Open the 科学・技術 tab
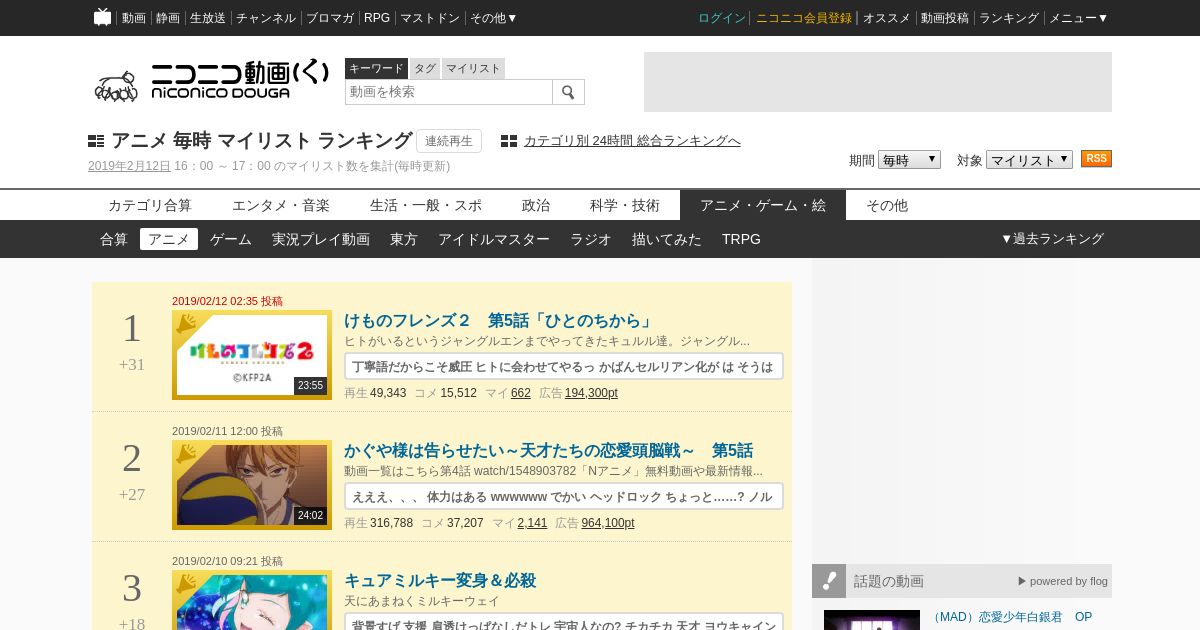The width and height of the screenshot is (1200, 630). [625, 205]
